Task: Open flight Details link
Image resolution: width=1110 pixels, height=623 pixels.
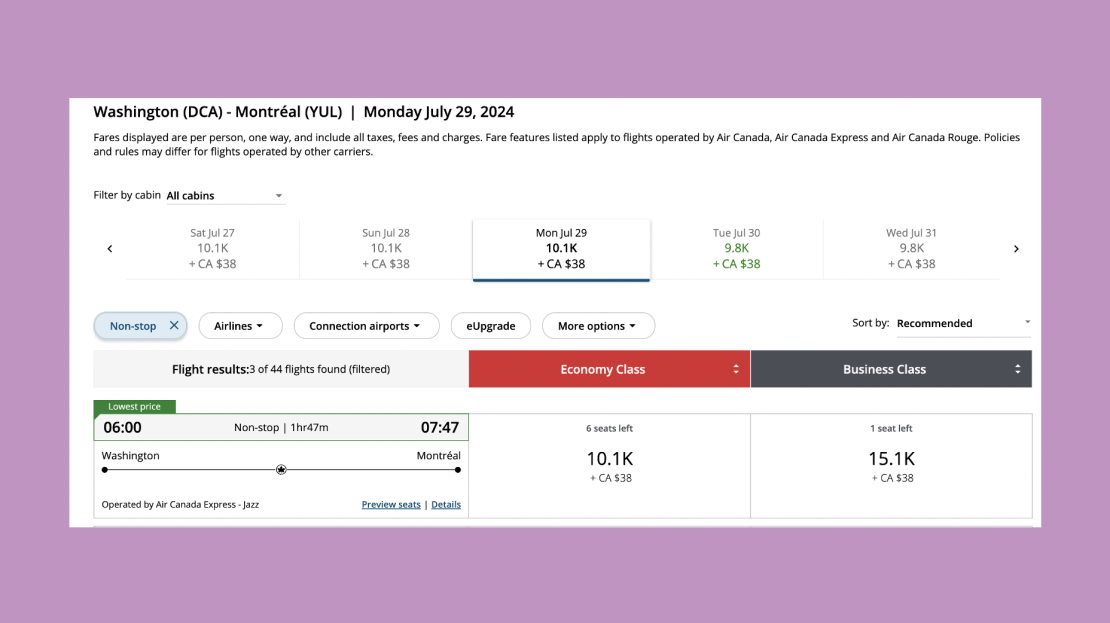Action: [446, 505]
